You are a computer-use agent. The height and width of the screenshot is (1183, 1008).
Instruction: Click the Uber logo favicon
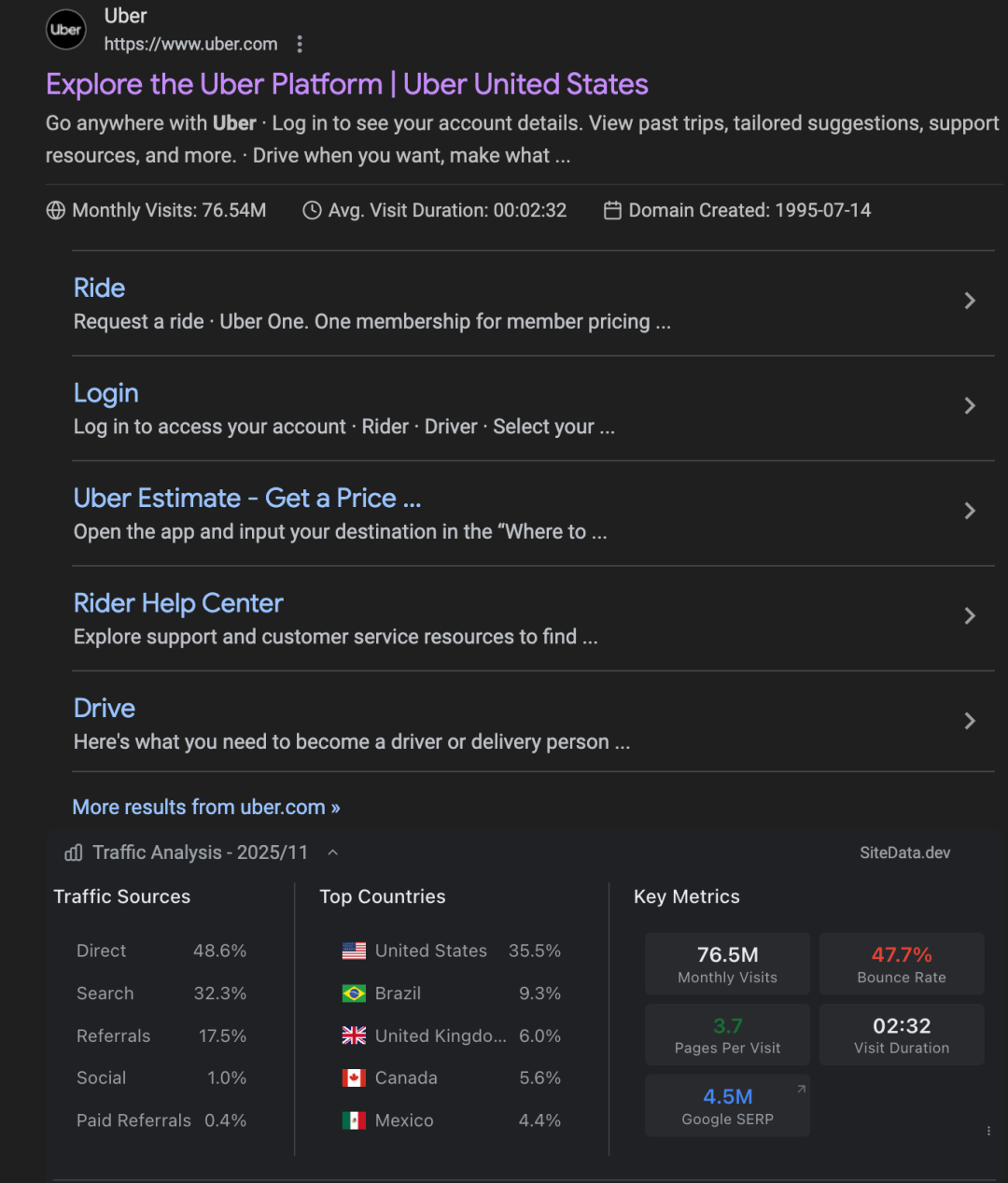[x=66, y=30]
